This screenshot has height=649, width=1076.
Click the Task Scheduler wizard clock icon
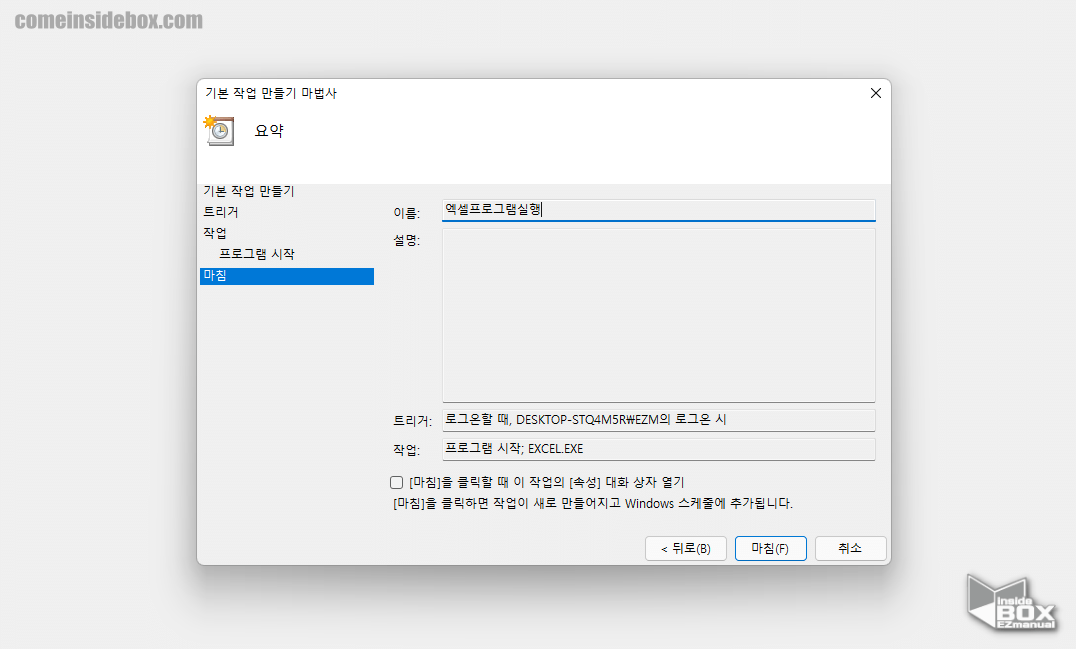218,130
